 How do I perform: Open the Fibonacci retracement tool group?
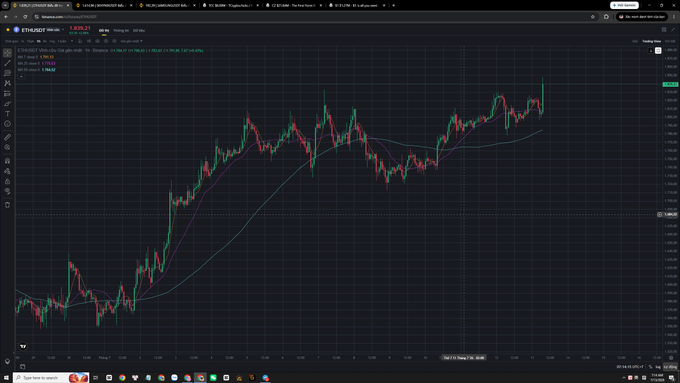point(7,73)
